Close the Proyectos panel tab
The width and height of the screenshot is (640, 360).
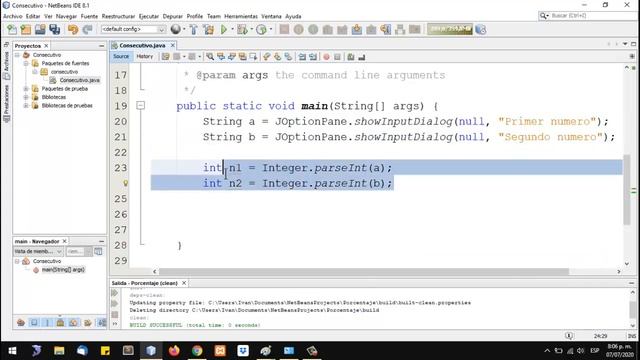click(46, 46)
